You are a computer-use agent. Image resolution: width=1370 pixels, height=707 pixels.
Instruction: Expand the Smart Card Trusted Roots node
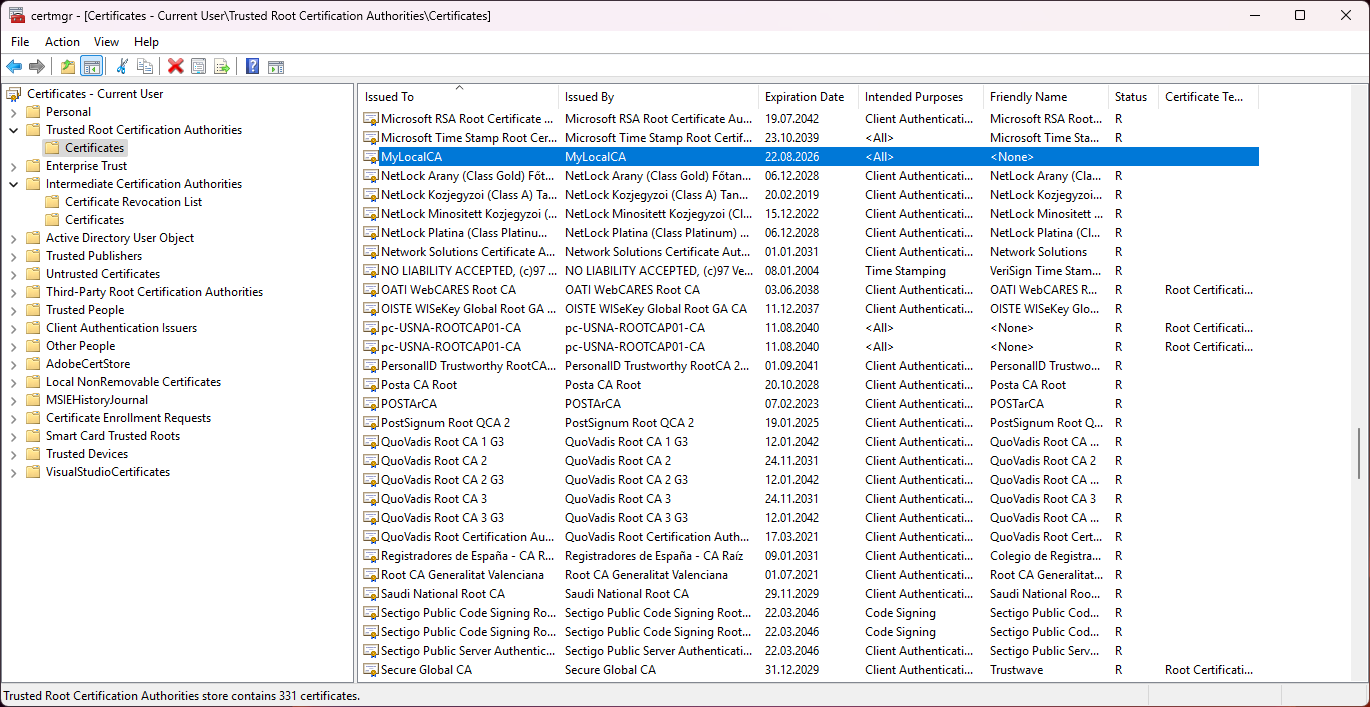point(14,436)
